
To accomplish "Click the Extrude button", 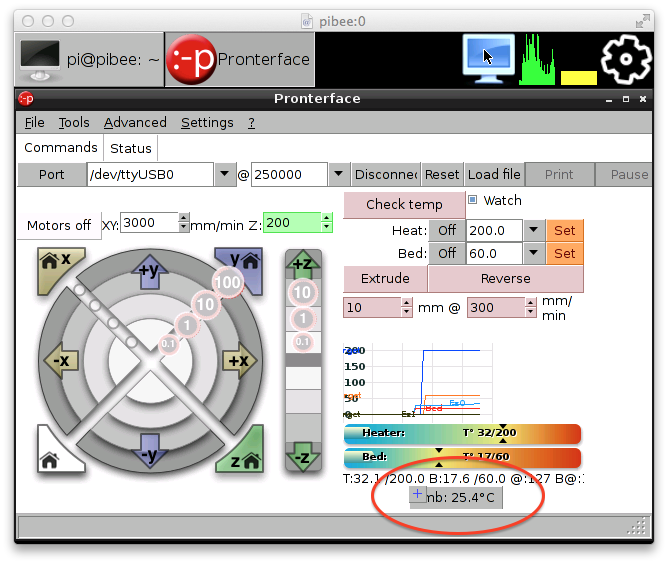I will coord(385,279).
